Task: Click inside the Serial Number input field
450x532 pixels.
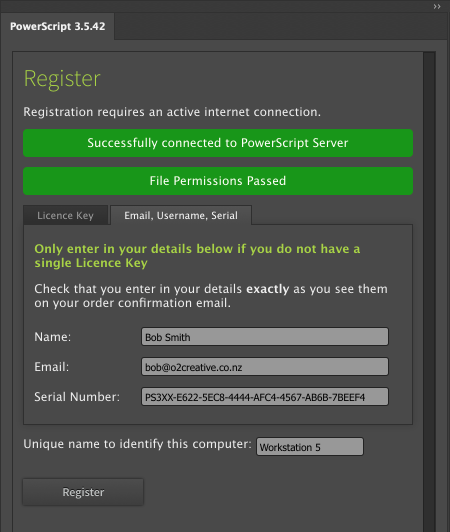Action: tap(265, 397)
